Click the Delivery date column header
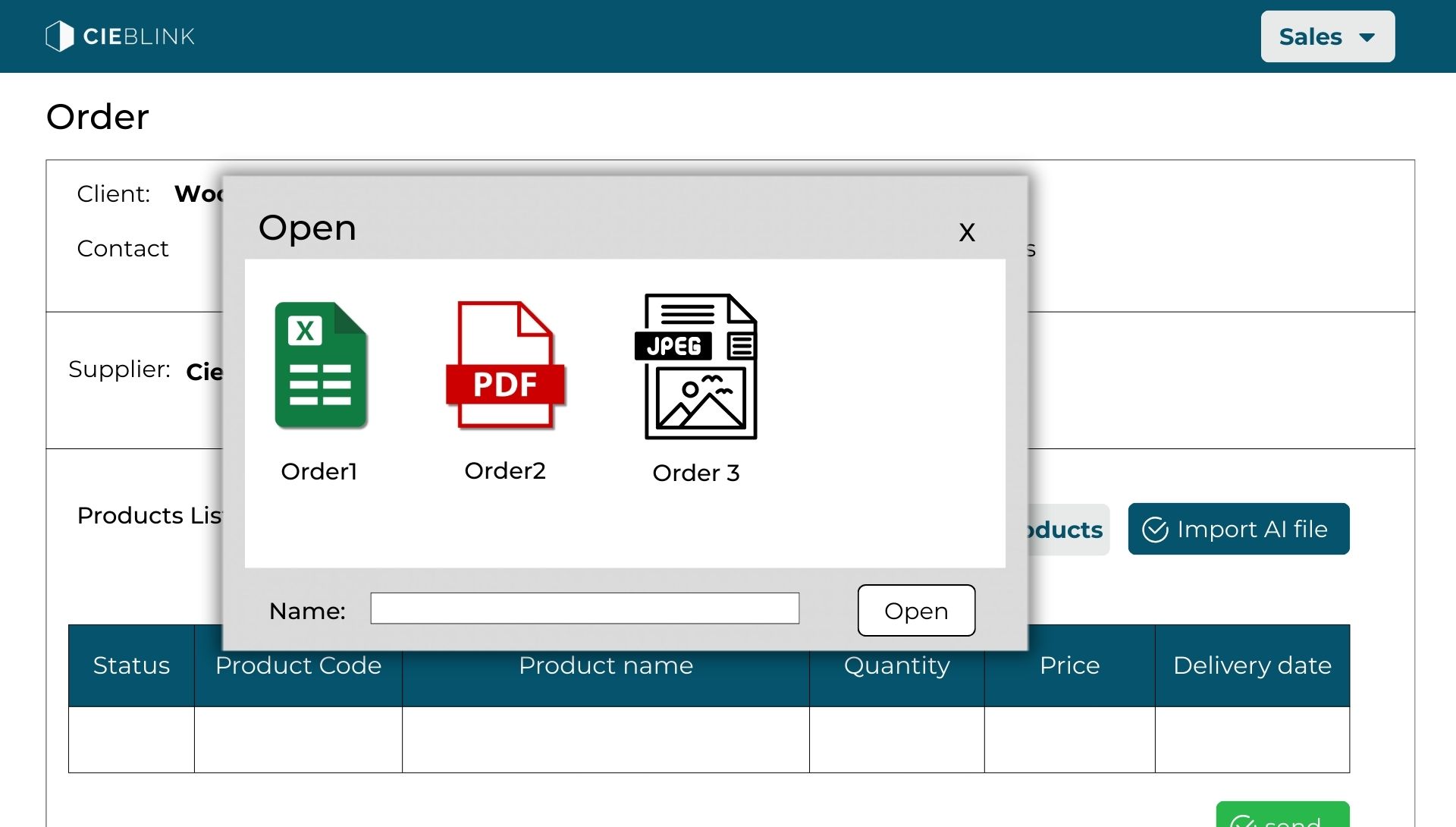This screenshot has width=1456, height=827. (1252, 665)
